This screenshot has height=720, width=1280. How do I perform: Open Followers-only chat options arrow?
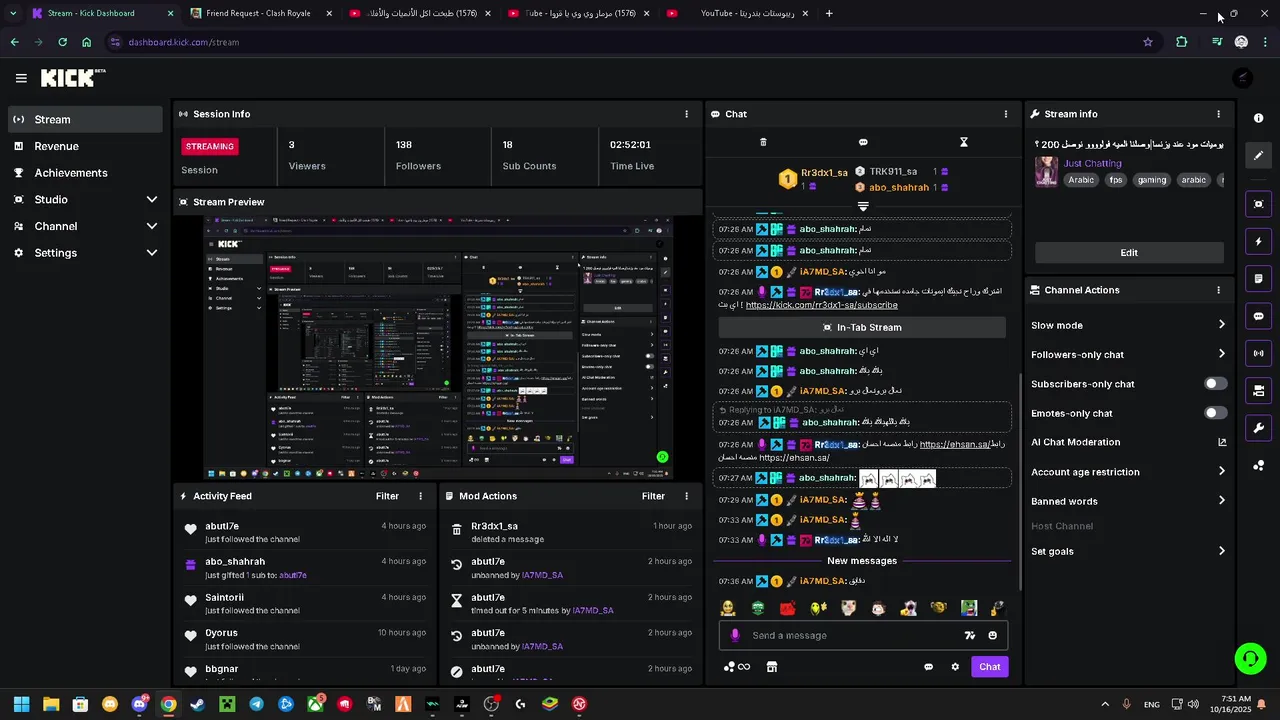point(1221,354)
